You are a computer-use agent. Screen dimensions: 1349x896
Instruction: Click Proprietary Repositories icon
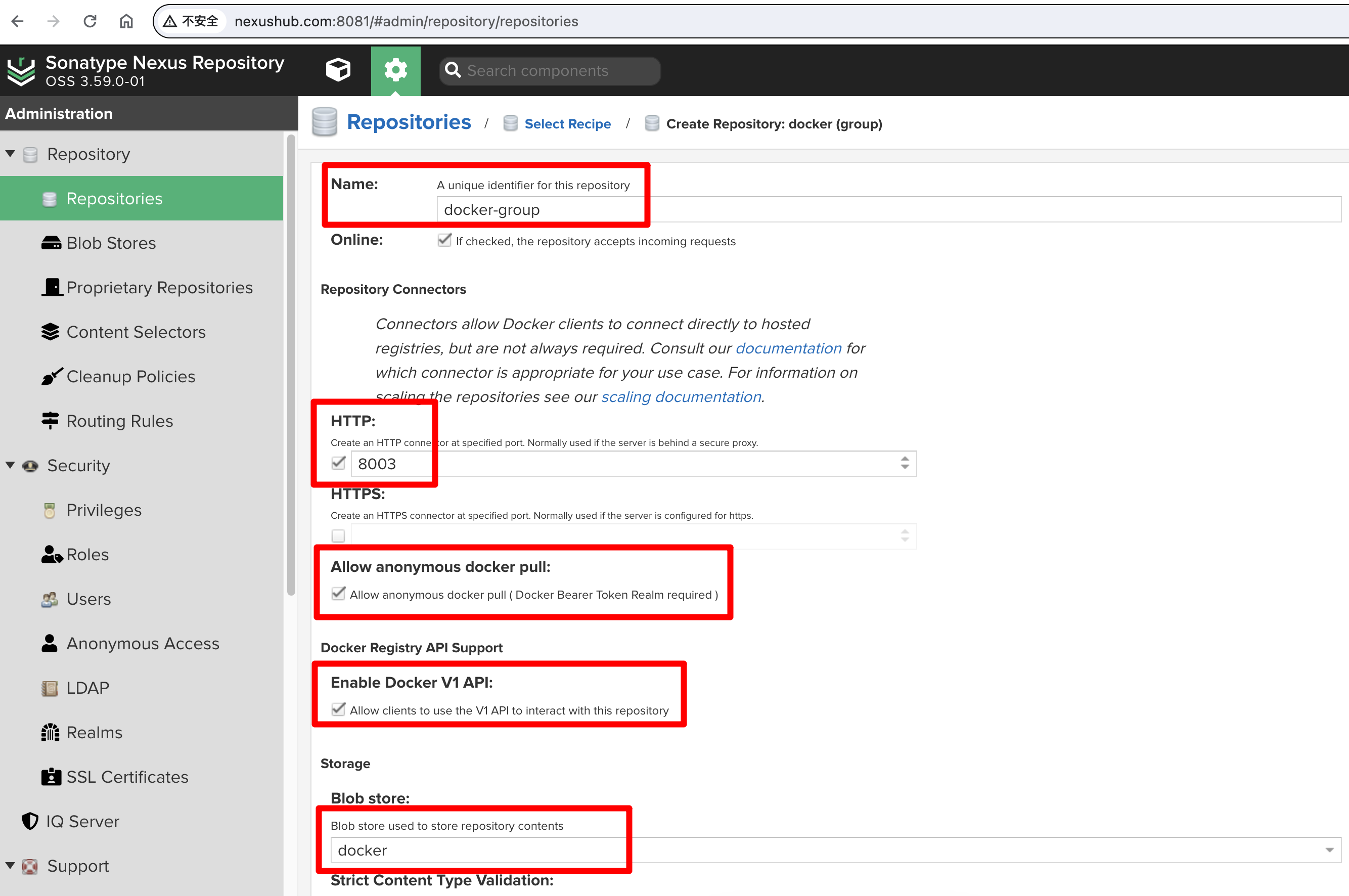click(52, 287)
